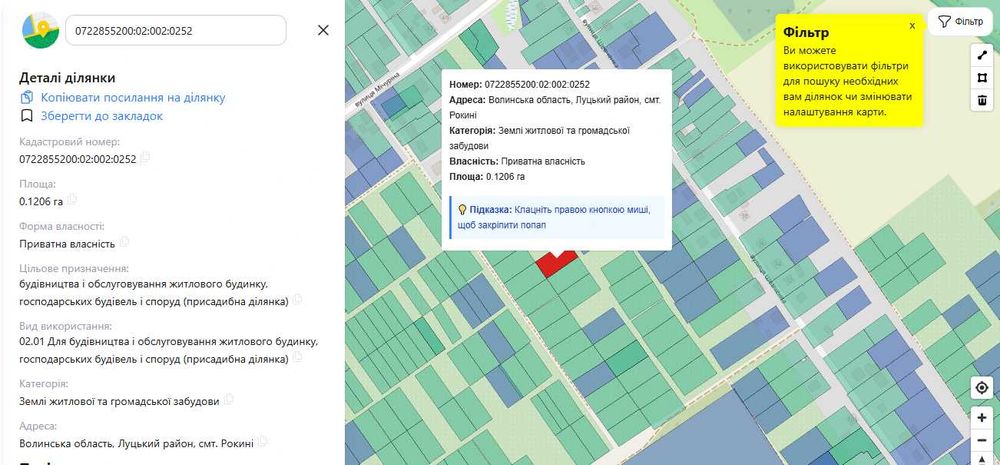The image size is (1000, 465).
Task: Center map on my location
Action: [x=982, y=388]
